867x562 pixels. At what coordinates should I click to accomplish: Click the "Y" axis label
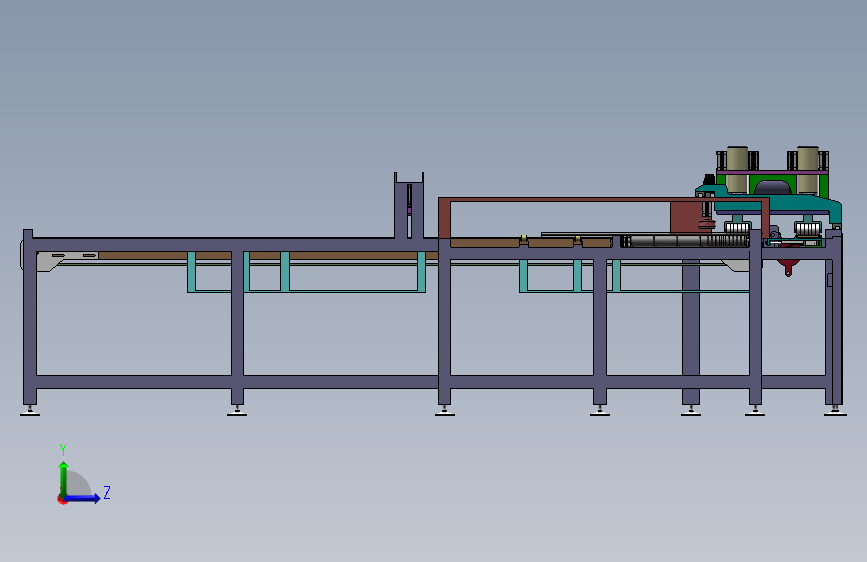pyautogui.click(x=63, y=449)
